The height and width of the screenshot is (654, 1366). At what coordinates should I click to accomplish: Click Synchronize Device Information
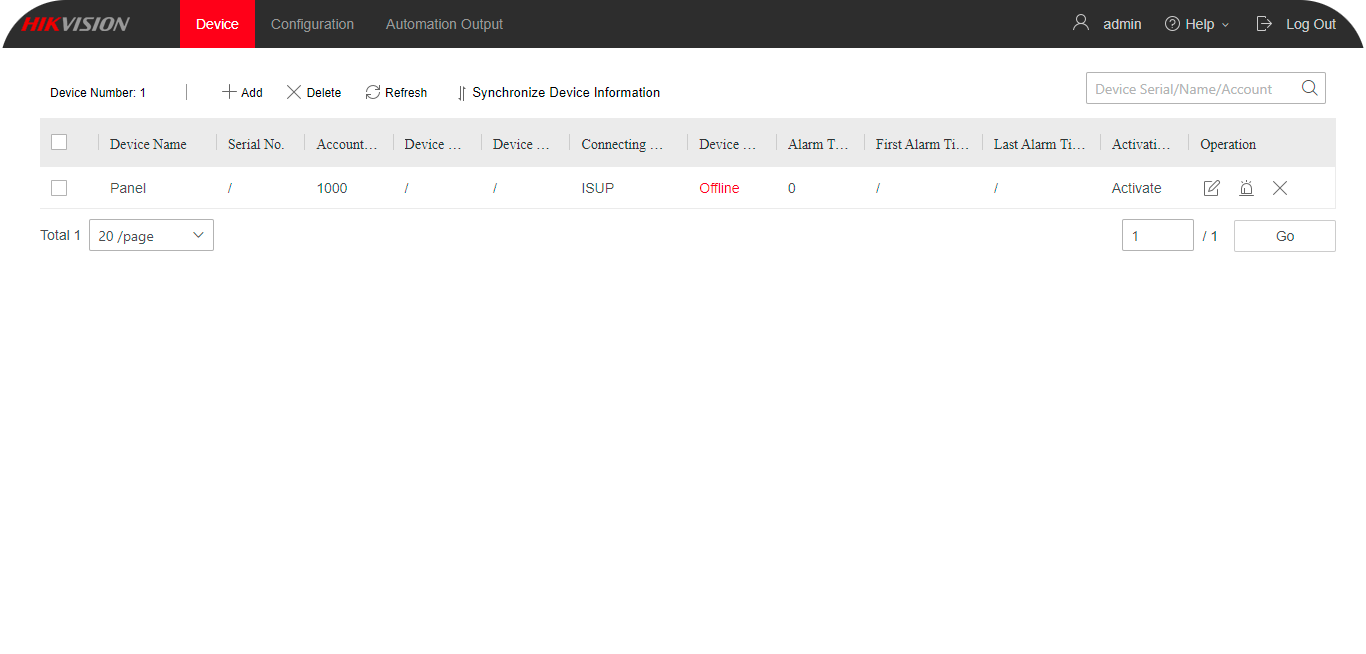pyautogui.click(x=558, y=92)
